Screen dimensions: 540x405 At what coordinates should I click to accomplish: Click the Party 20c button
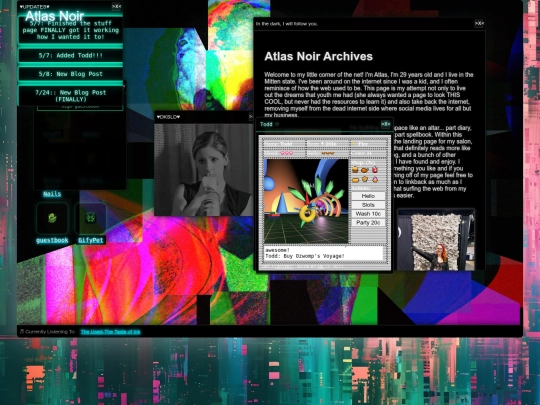pos(368,223)
